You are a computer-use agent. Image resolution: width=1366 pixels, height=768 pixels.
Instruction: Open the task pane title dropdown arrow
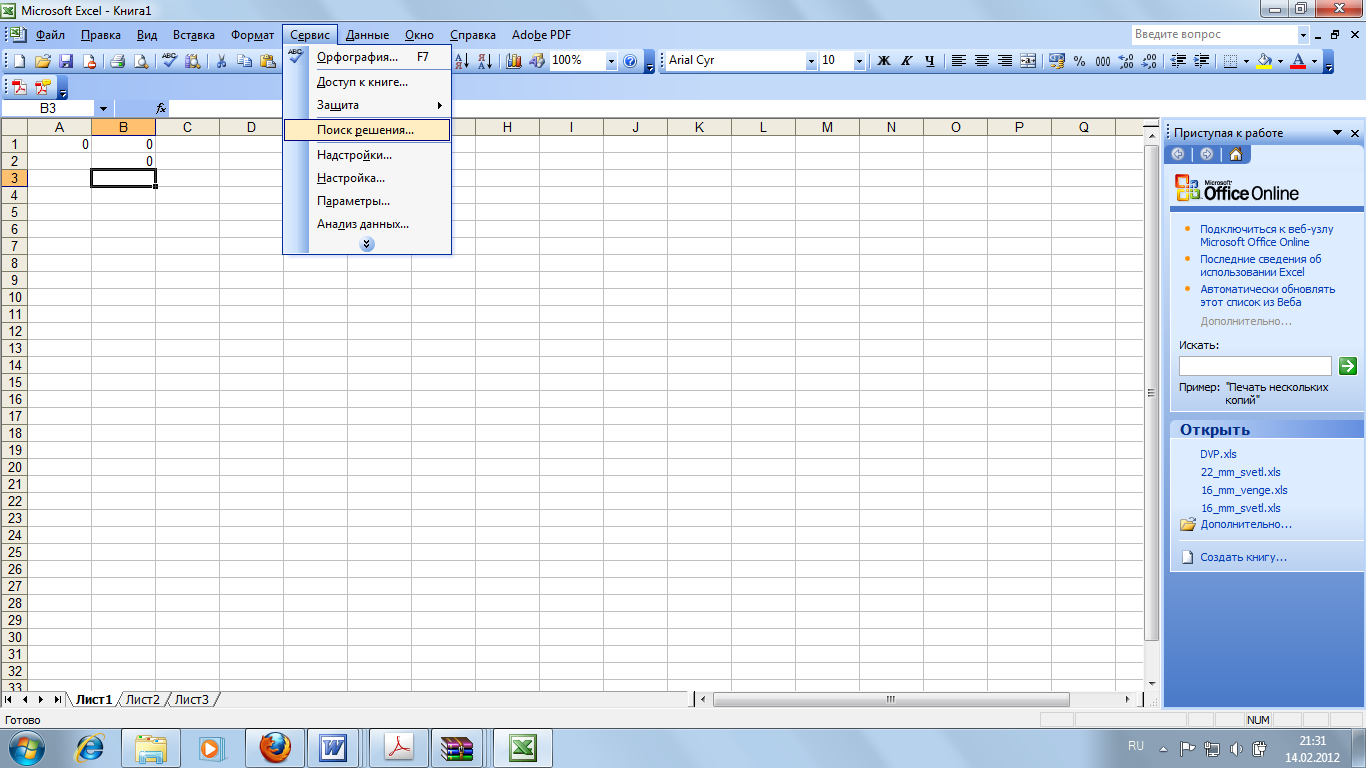pyautogui.click(x=1337, y=133)
